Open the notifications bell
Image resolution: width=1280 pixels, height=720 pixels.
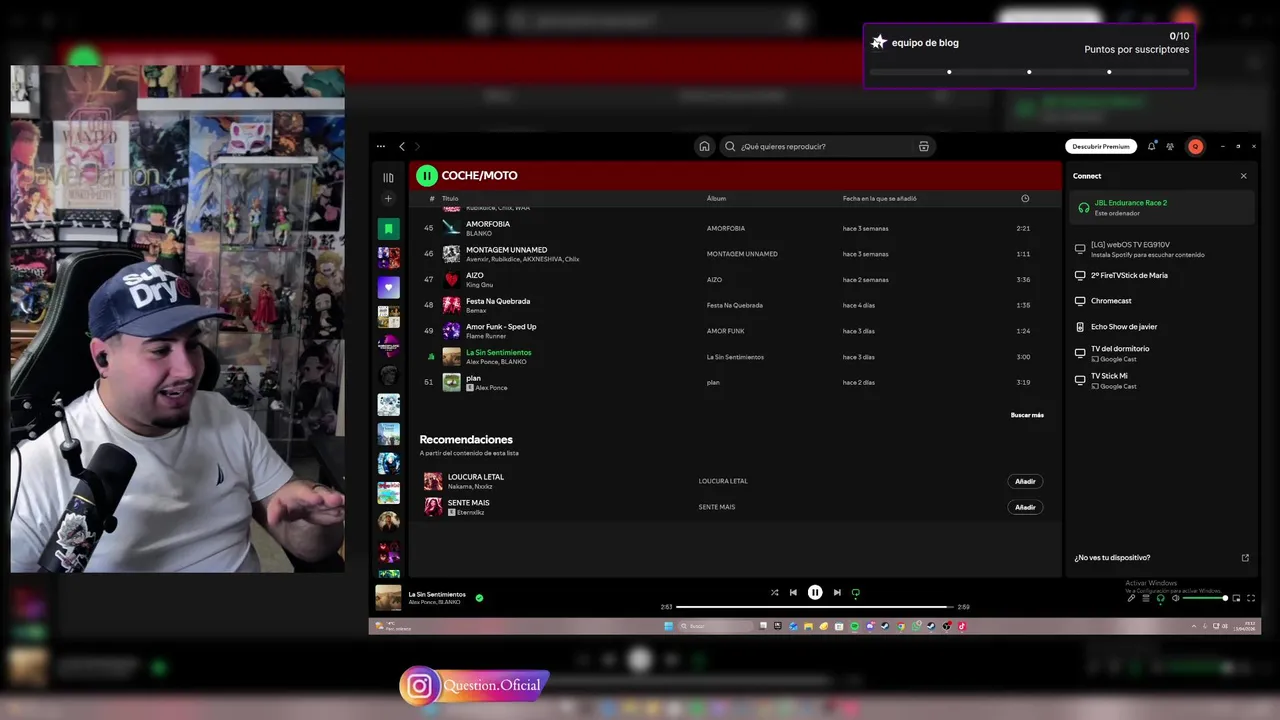click(x=1152, y=146)
